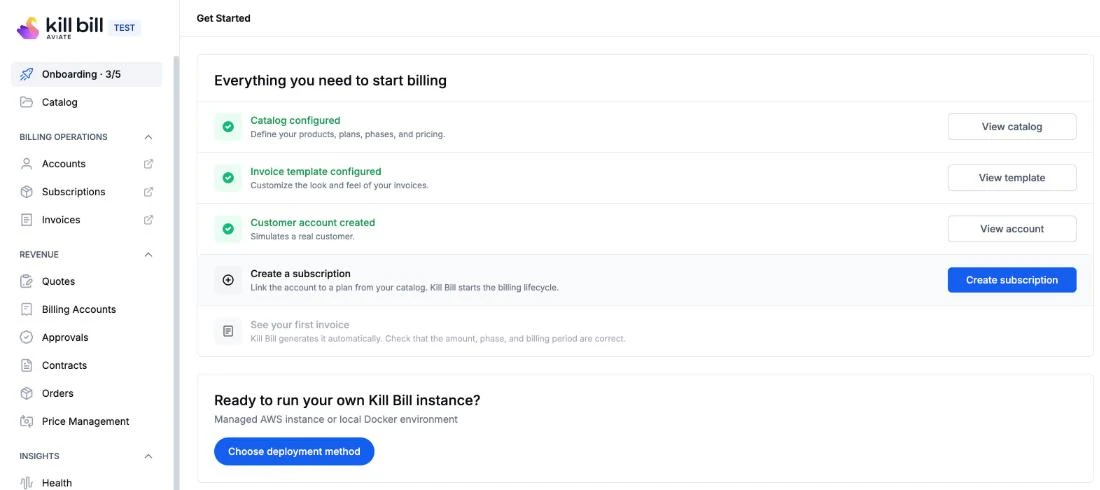Click the Orders box icon
Image resolution: width=1100 pixels, height=490 pixels.
[27, 394]
